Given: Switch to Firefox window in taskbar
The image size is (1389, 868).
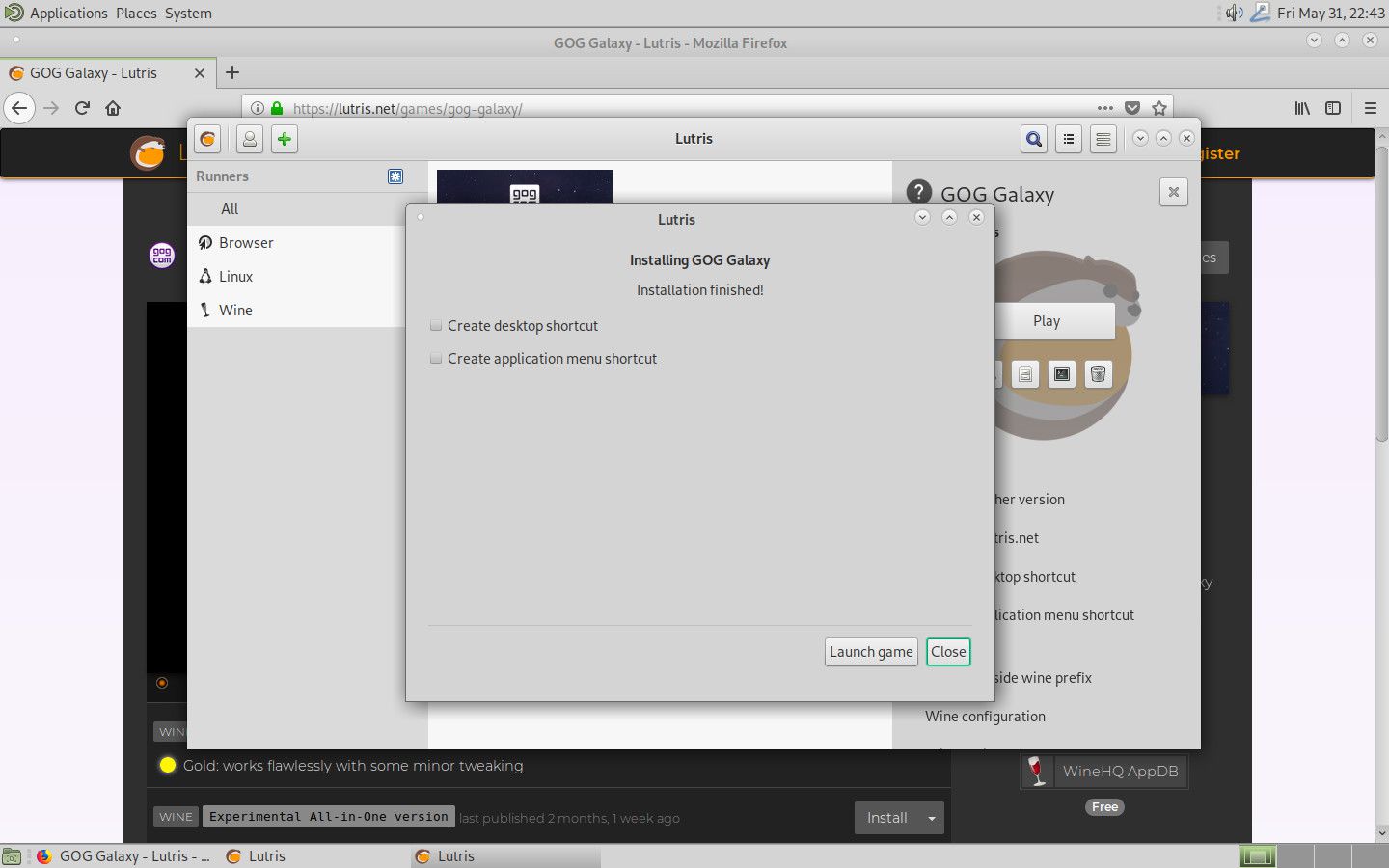Looking at the screenshot, I should coord(125,856).
